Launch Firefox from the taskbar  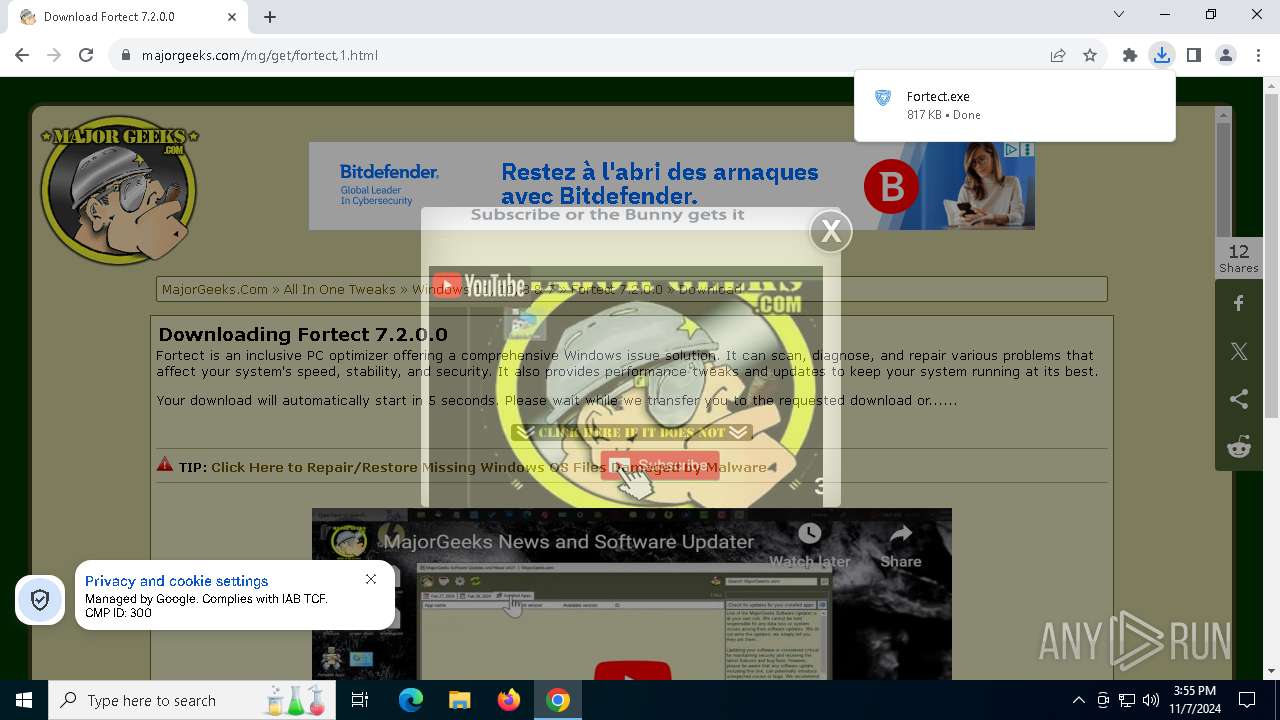[509, 700]
